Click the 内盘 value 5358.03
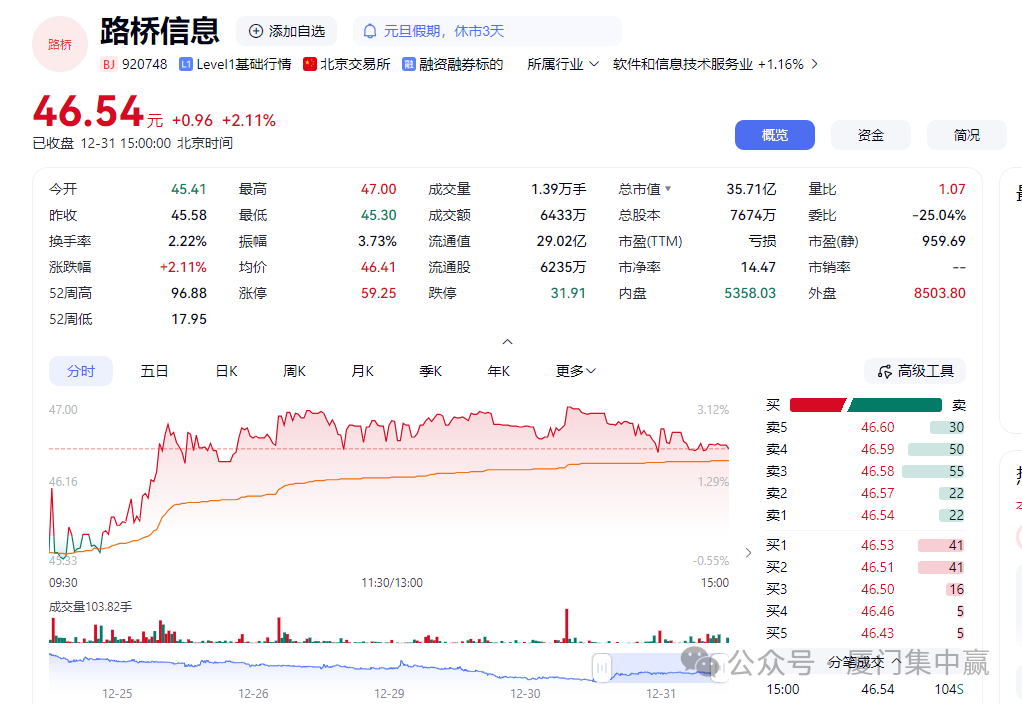 click(x=750, y=293)
